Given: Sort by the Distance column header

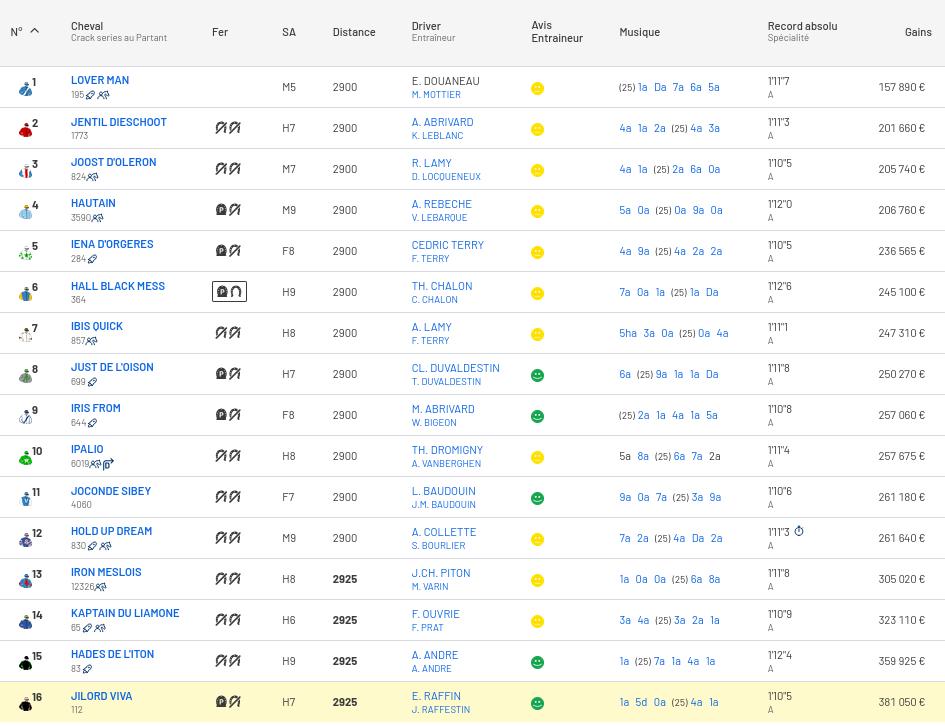Looking at the screenshot, I should (354, 32).
